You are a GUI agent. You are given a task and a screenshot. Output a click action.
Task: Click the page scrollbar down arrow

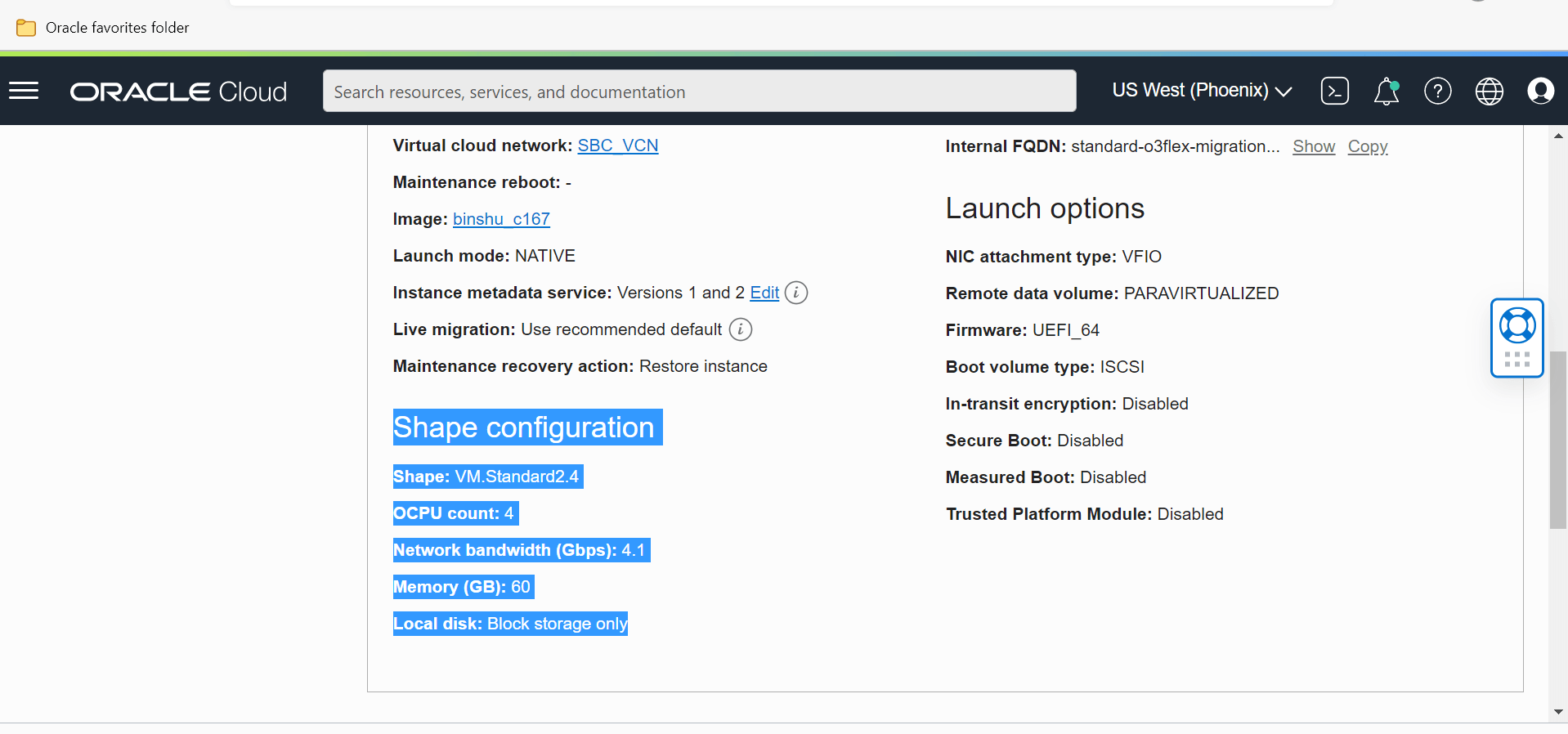point(1558,712)
